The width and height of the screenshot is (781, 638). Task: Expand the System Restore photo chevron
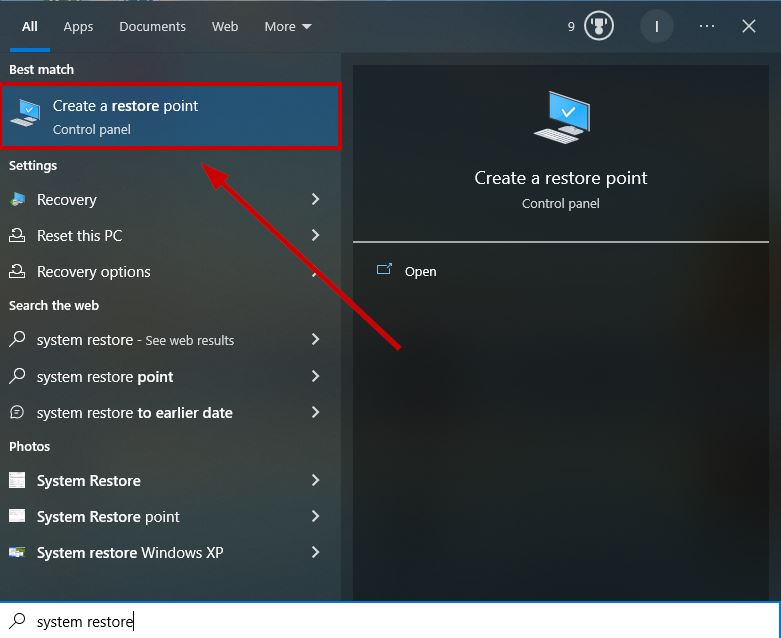(315, 480)
